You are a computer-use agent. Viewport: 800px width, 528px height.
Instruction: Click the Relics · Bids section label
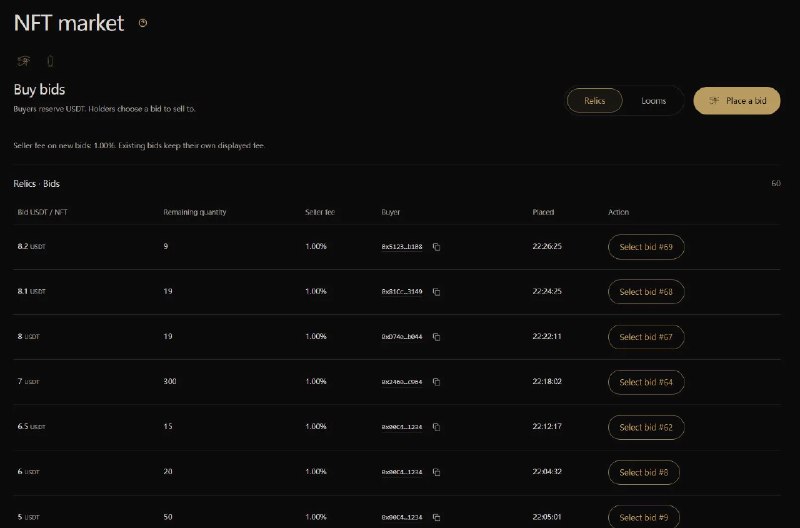[x=36, y=184]
